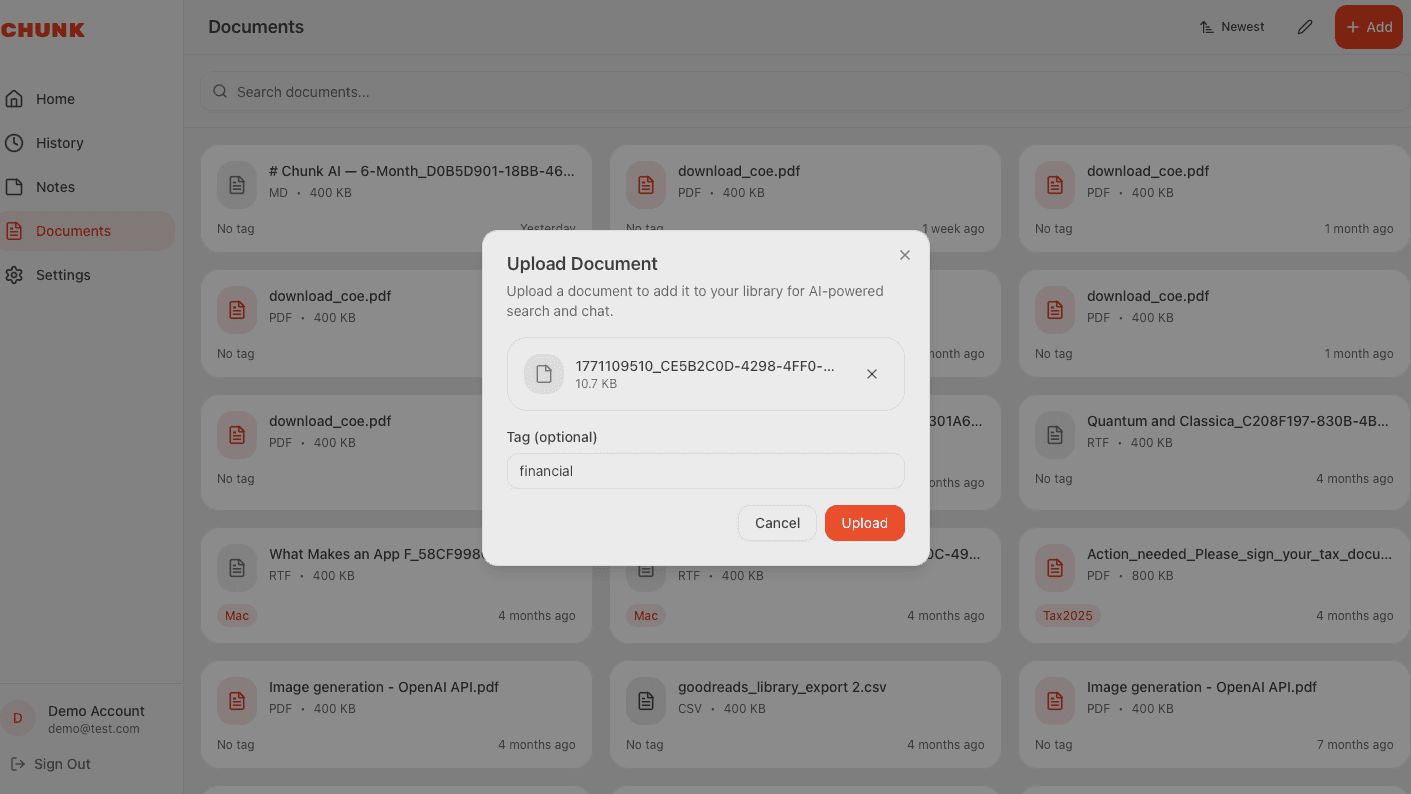The width and height of the screenshot is (1411, 794).
Task: Open the Settings menu entry
Action: coord(63,274)
